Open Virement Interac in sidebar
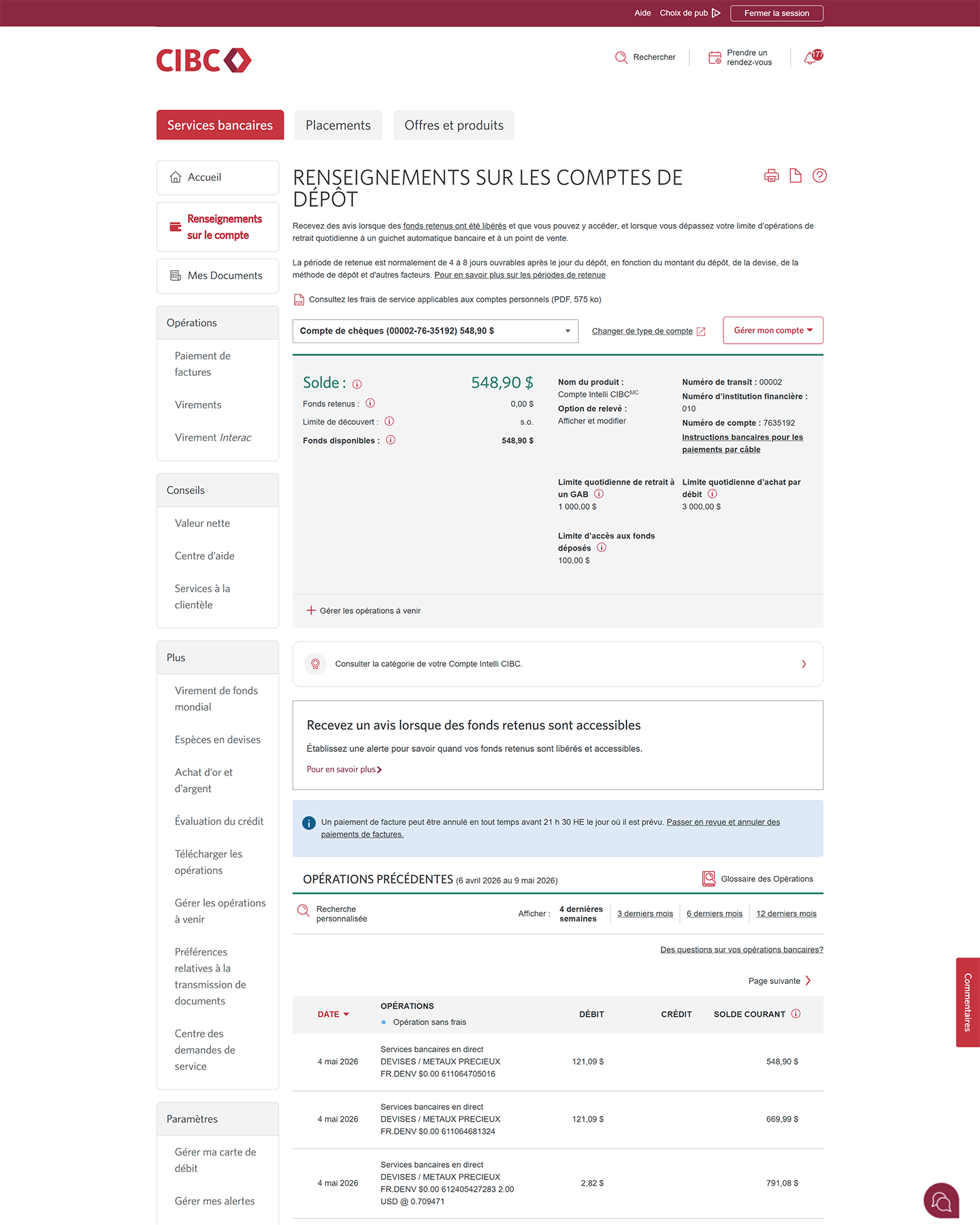Viewport: 980px width, 1225px height. point(213,438)
